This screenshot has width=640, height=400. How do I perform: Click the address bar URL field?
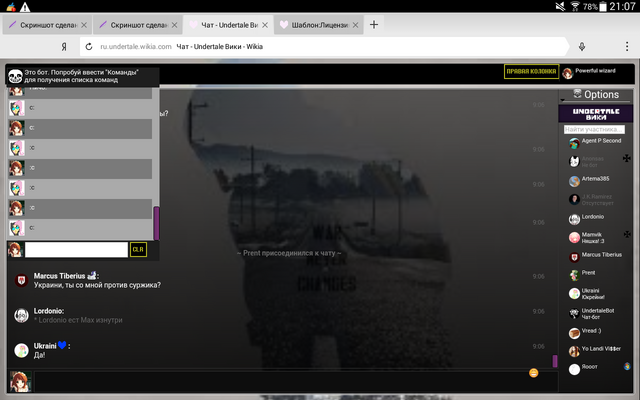[322, 47]
